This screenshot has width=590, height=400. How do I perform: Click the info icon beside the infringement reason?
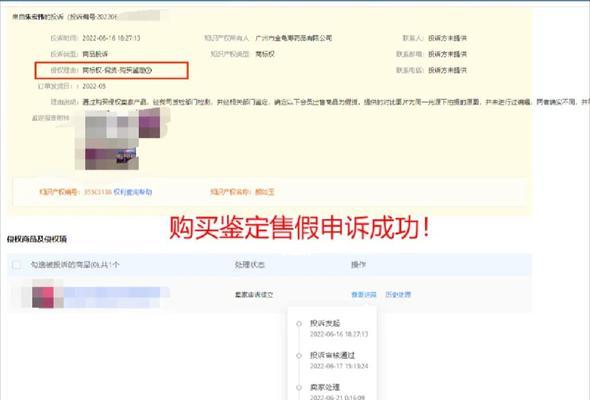tap(149, 70)
